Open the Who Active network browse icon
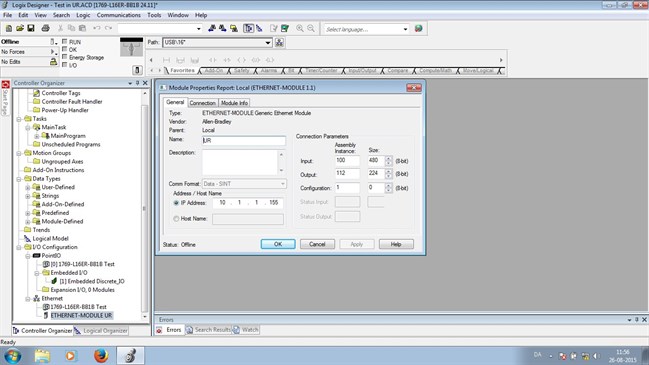The width and height of the screenshot is (649, 365). (x=279, y=42)
